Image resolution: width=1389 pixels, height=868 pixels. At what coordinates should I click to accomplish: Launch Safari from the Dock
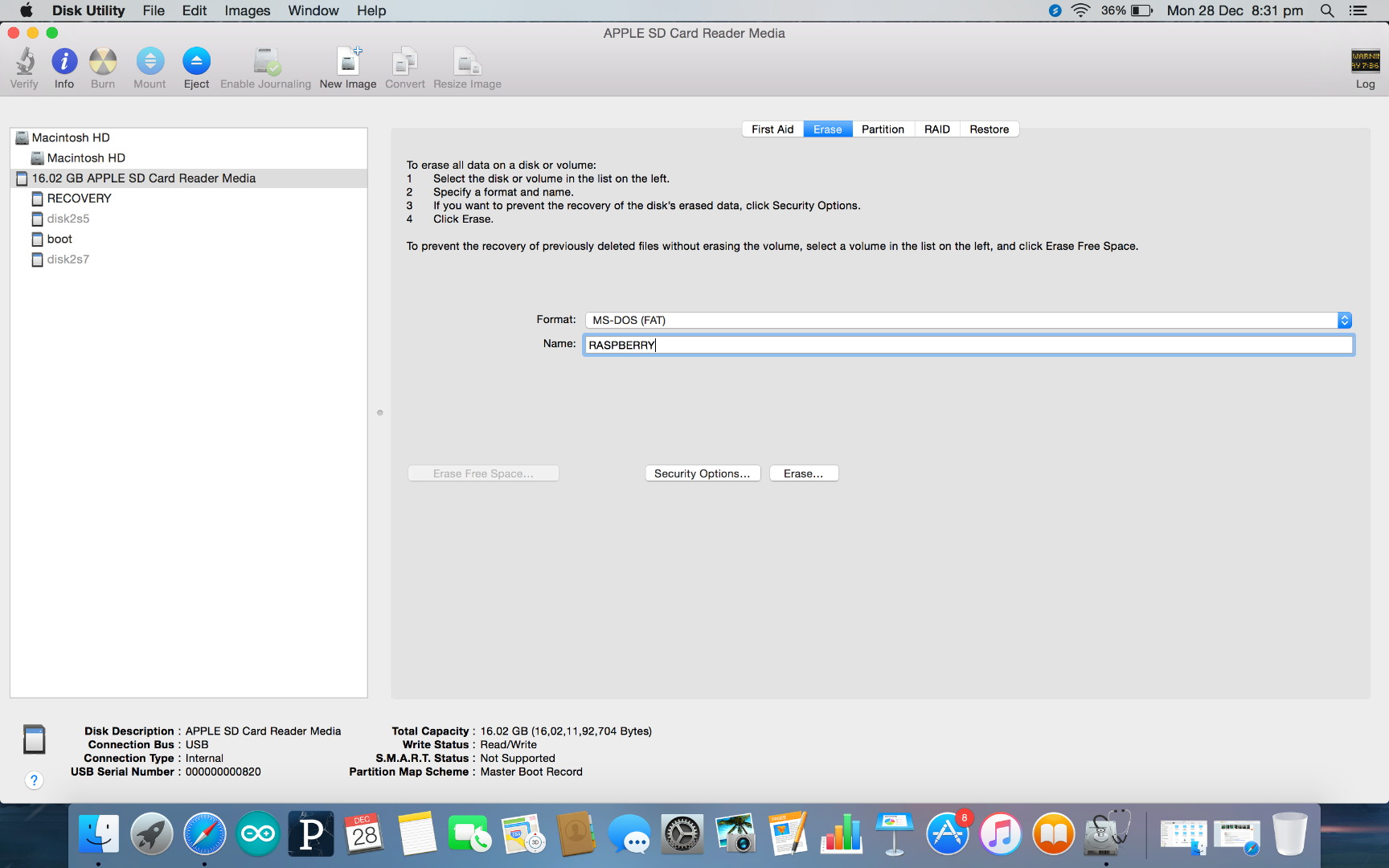[x=205, y=833]
